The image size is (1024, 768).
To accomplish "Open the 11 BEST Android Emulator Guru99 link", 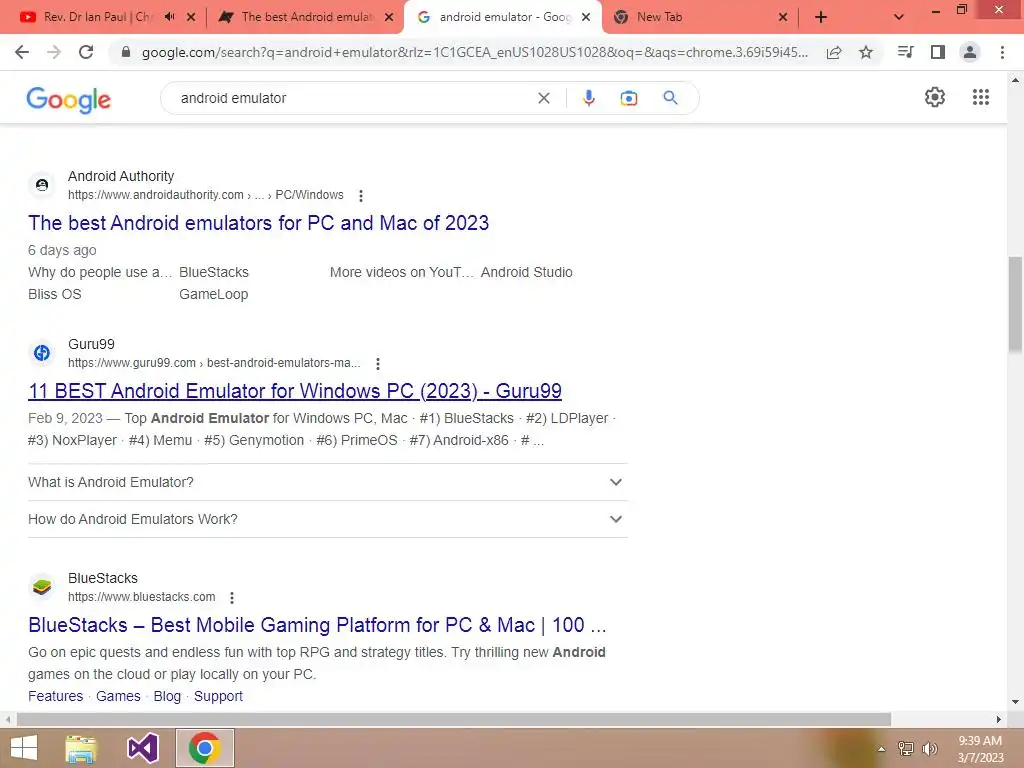I will coord(295,391).
